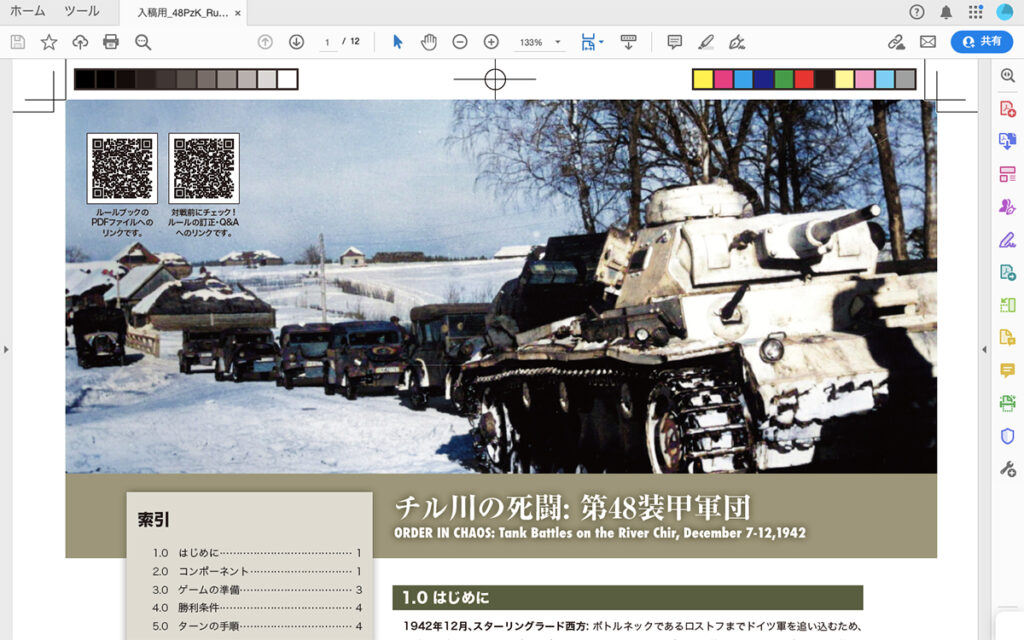The width and height of the screenshot is (1024, 640).
Task: Switch to the ホーム tab
Action: click(x=27, y=11)
